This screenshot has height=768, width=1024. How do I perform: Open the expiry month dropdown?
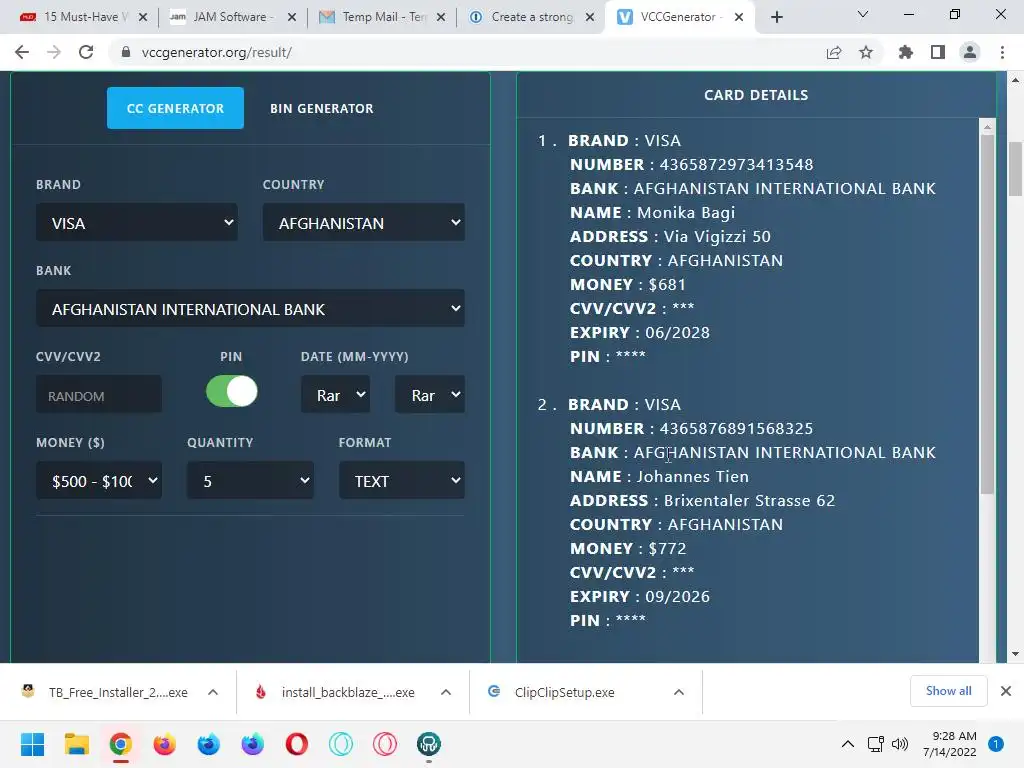[335, 394]
